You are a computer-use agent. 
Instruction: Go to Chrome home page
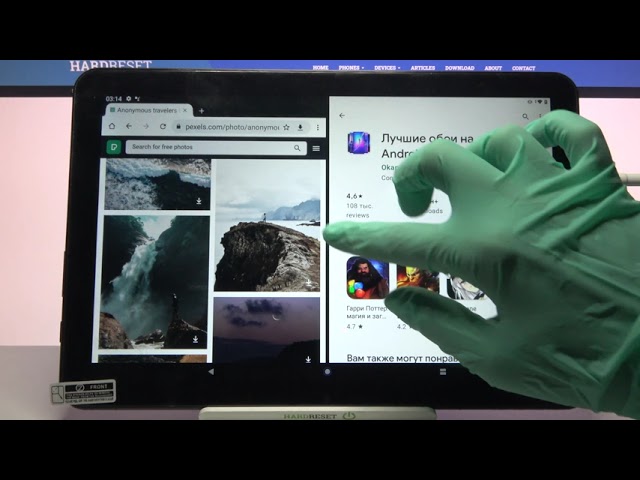point(112,126)
